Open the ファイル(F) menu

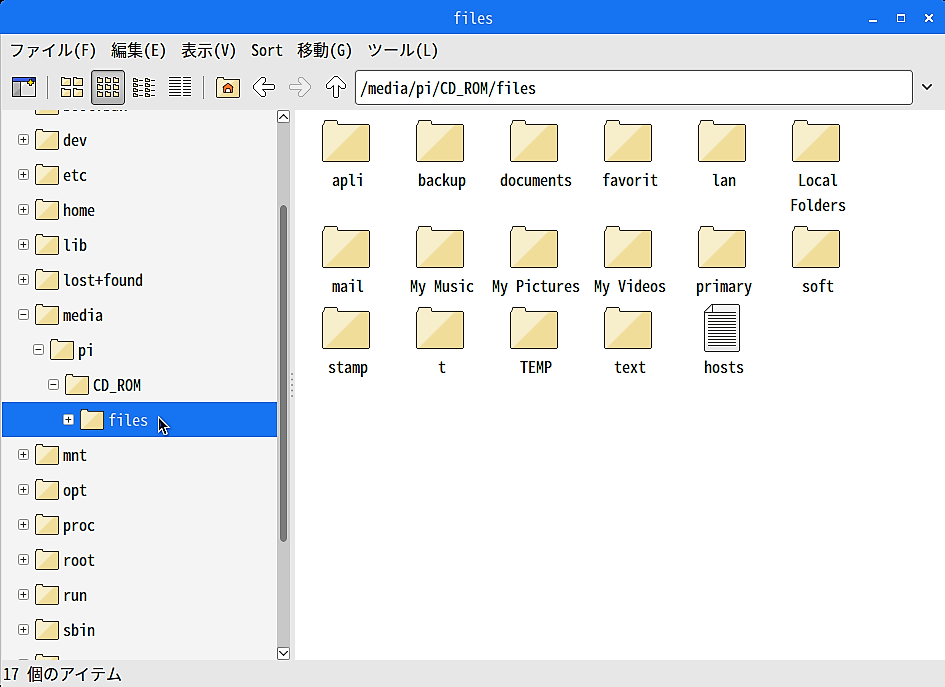click(52, 51)
